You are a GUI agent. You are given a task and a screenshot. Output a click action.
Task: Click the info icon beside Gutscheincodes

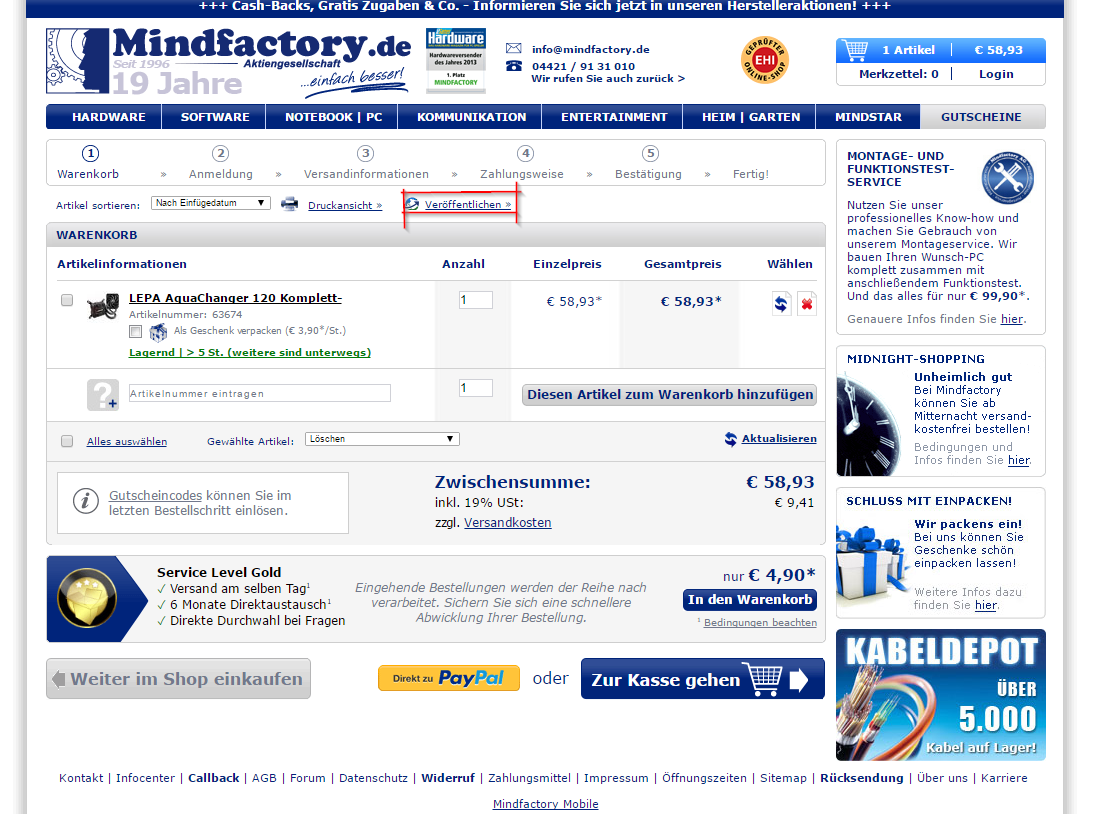pyautogui.click(x=86, y=501)
